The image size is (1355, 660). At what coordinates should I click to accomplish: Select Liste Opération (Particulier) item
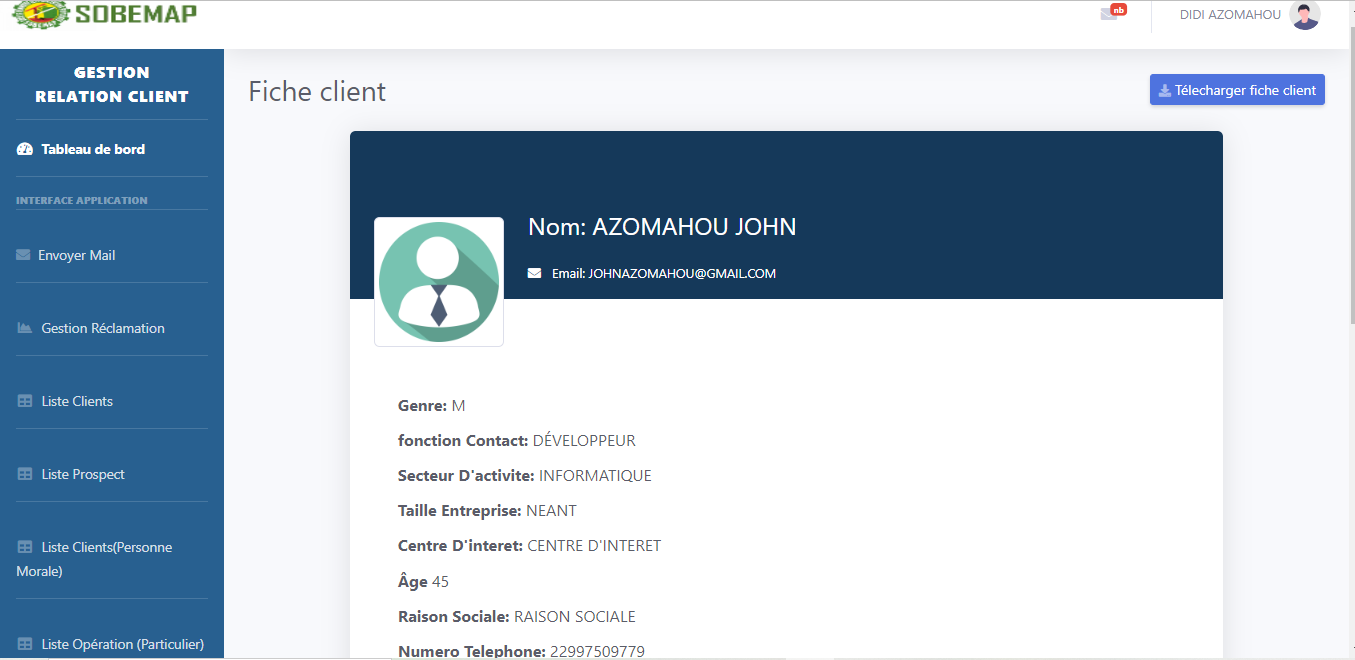[x=122, y=644]
